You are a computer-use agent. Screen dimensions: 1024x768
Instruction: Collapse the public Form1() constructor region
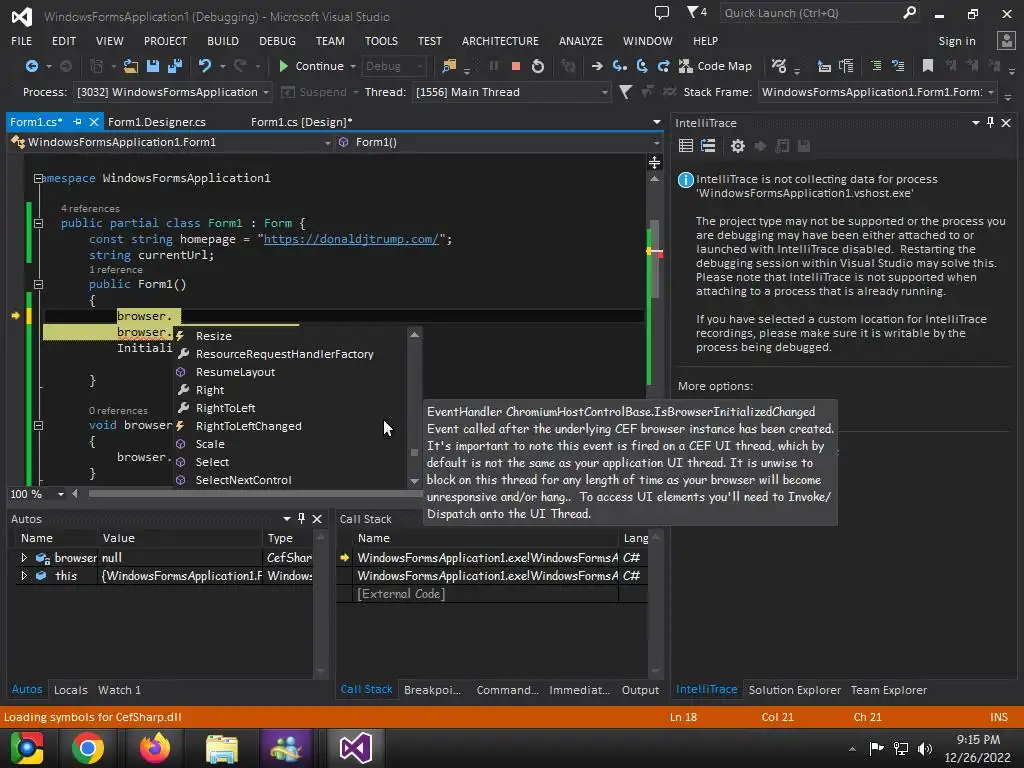(x=39, y=285)
